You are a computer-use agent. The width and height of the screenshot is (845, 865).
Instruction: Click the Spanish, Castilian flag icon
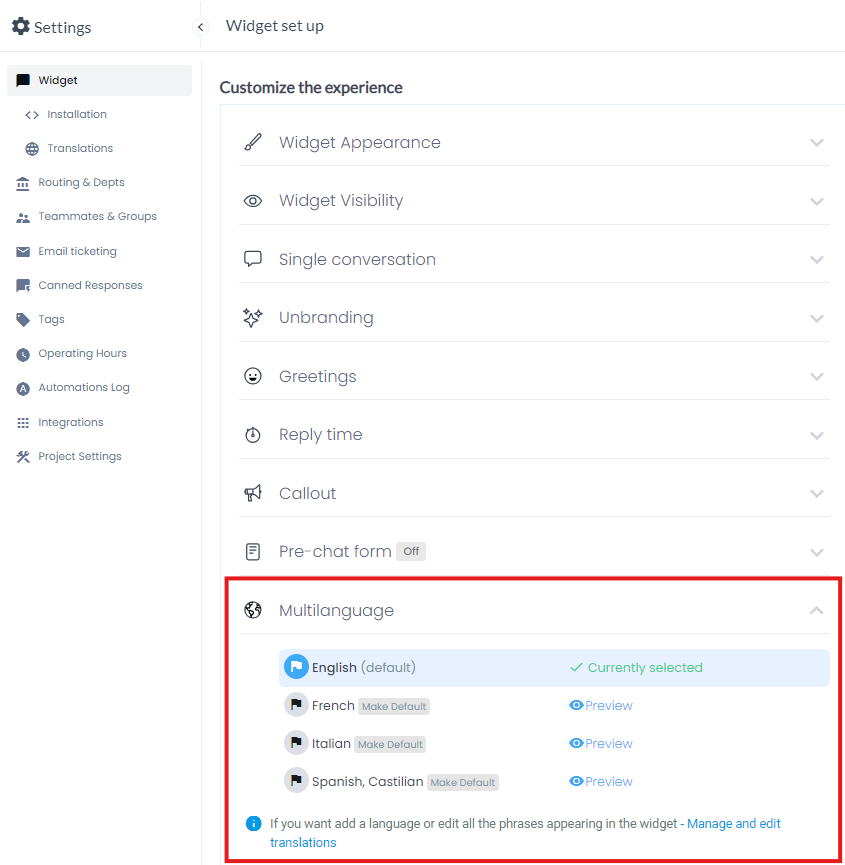coord(296,782)
